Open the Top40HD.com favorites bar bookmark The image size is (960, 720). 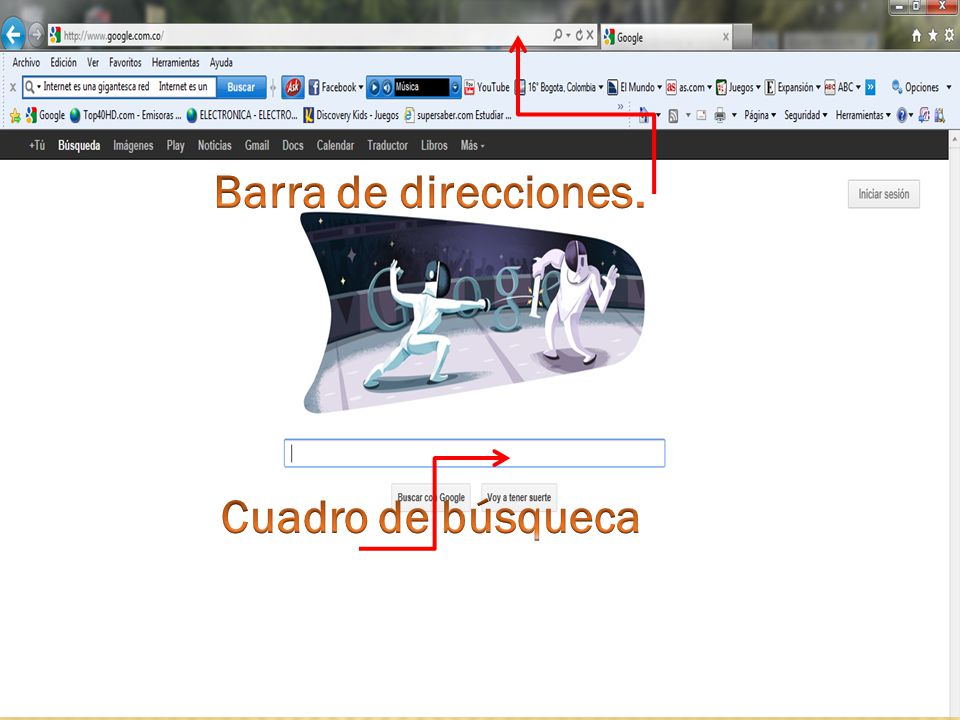(x=126, y=115)
